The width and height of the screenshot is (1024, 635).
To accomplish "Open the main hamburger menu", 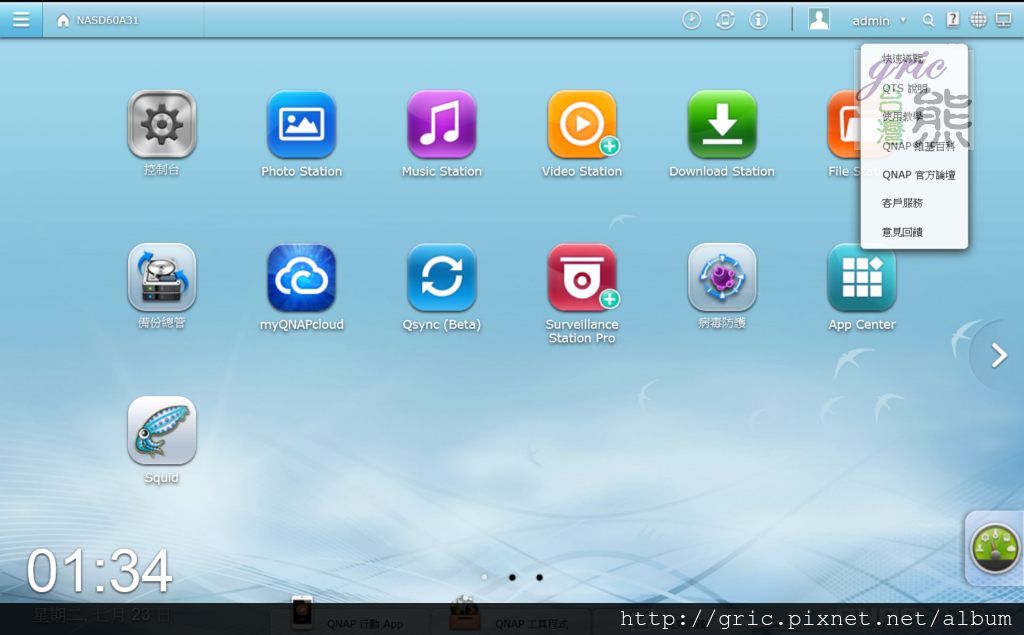I will [21, 20].
